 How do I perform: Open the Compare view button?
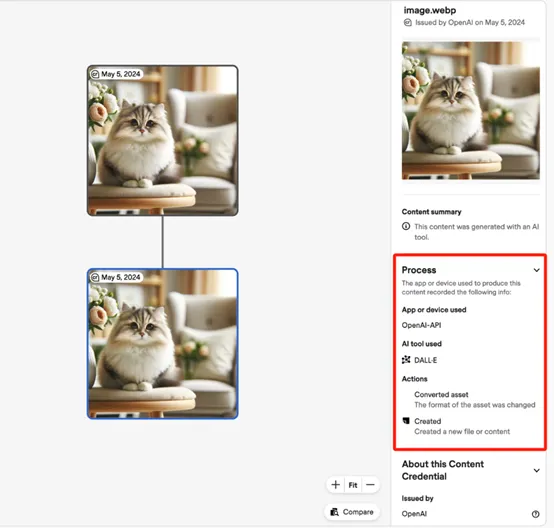click(352, 512)
